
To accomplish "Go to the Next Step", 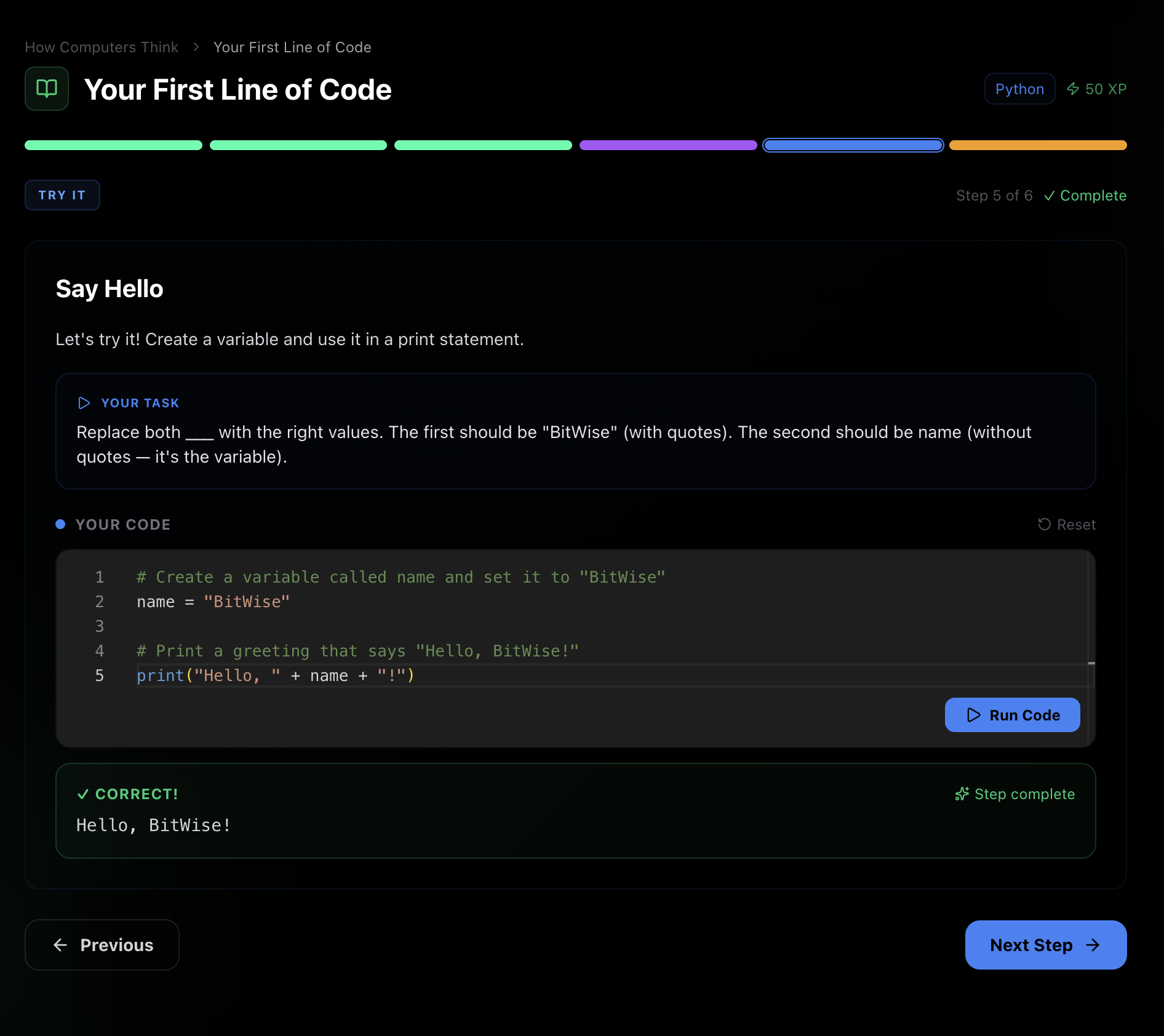I will [x=1045, y=945].
